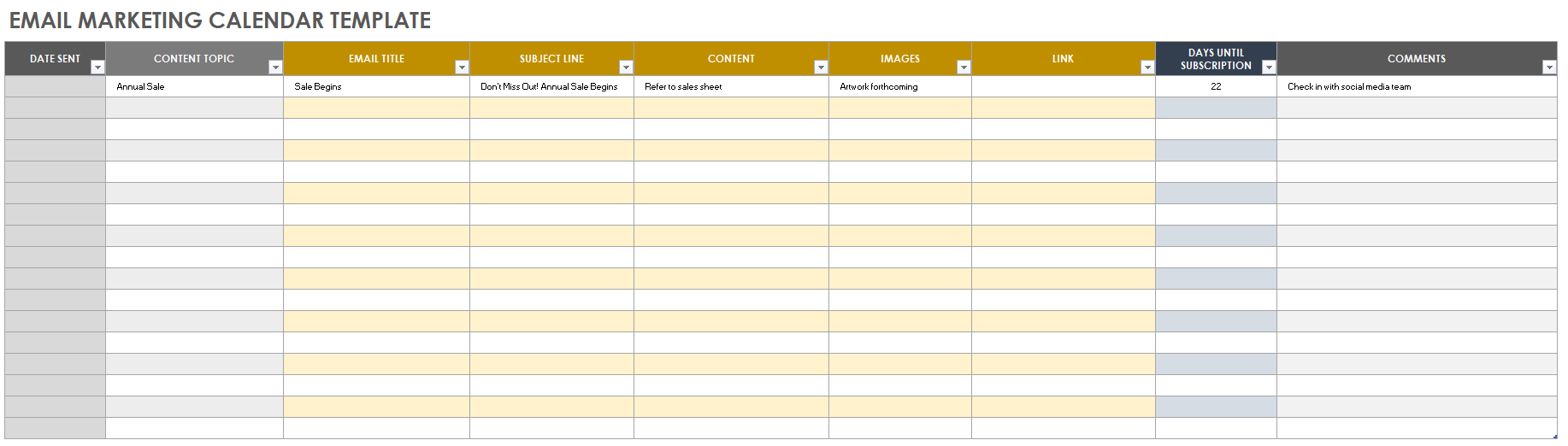The image size is (1568, 446).
Task: Click the empty Date Sent cell in first row
Action: [56, 86]
